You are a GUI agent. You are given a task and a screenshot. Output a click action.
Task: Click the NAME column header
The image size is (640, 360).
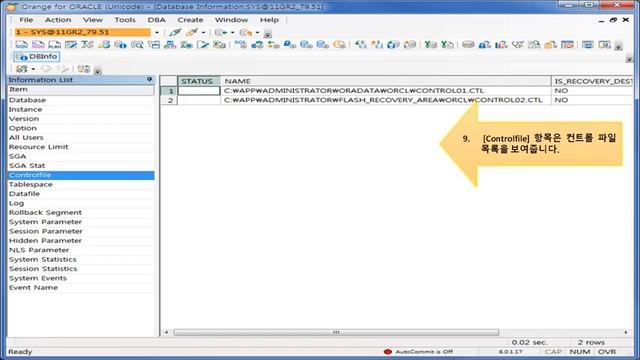tap(385, 81)
